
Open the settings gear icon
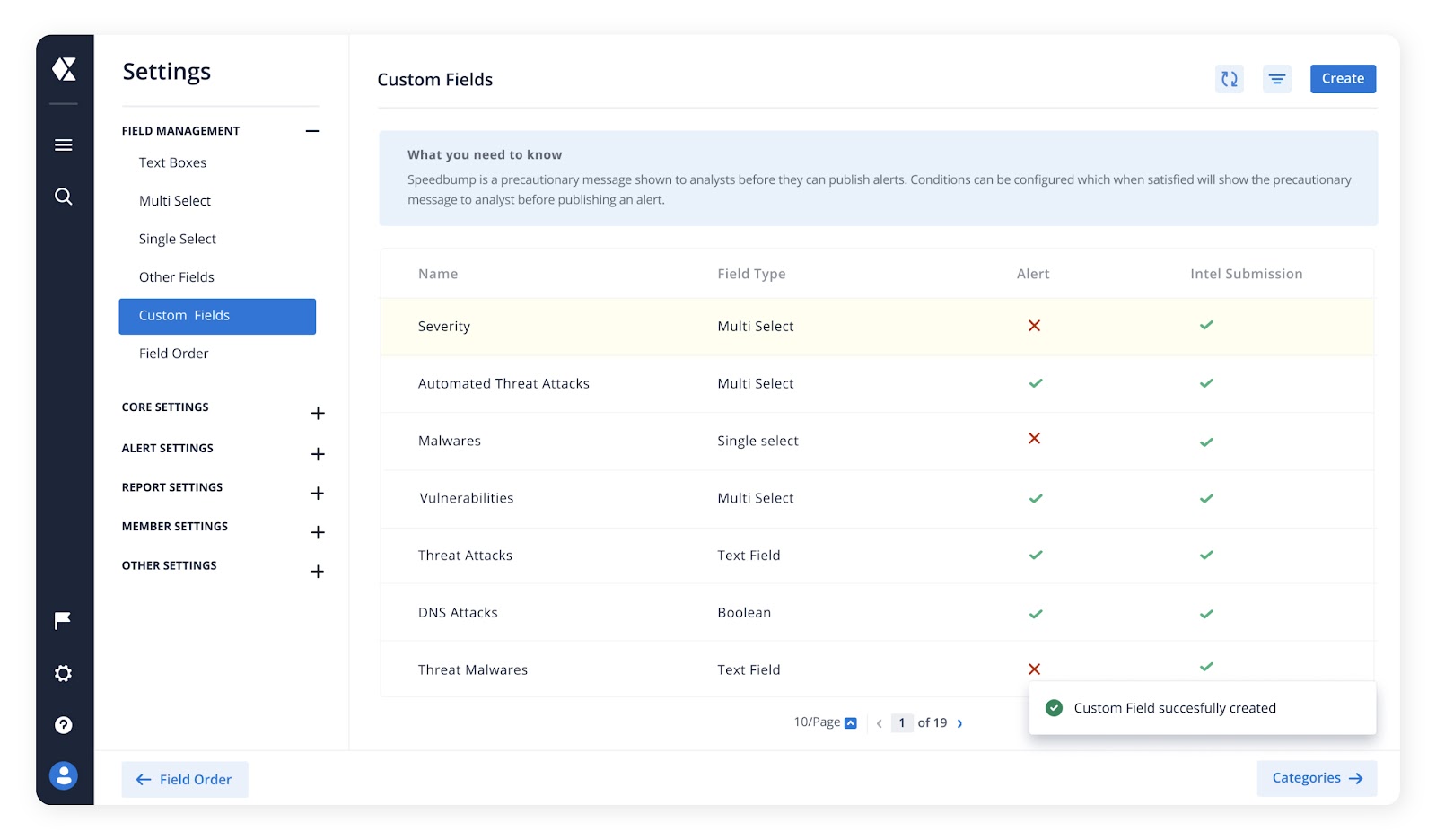(63, 673)
